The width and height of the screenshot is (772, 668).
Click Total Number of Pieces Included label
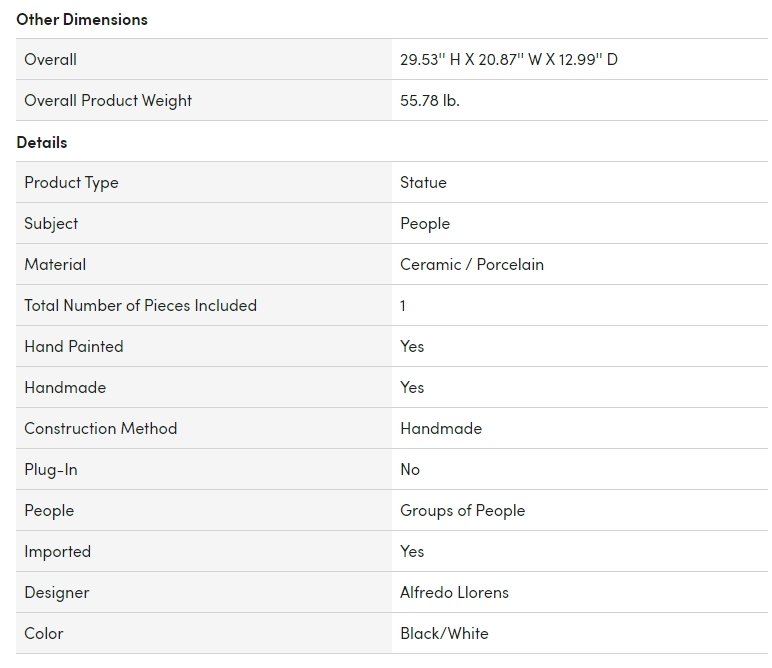pos(140,305)
